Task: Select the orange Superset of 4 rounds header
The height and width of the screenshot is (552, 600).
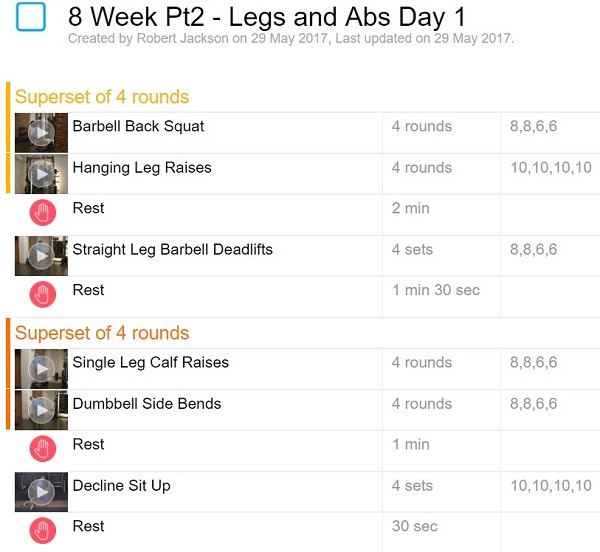Action: tap(102, 333)
